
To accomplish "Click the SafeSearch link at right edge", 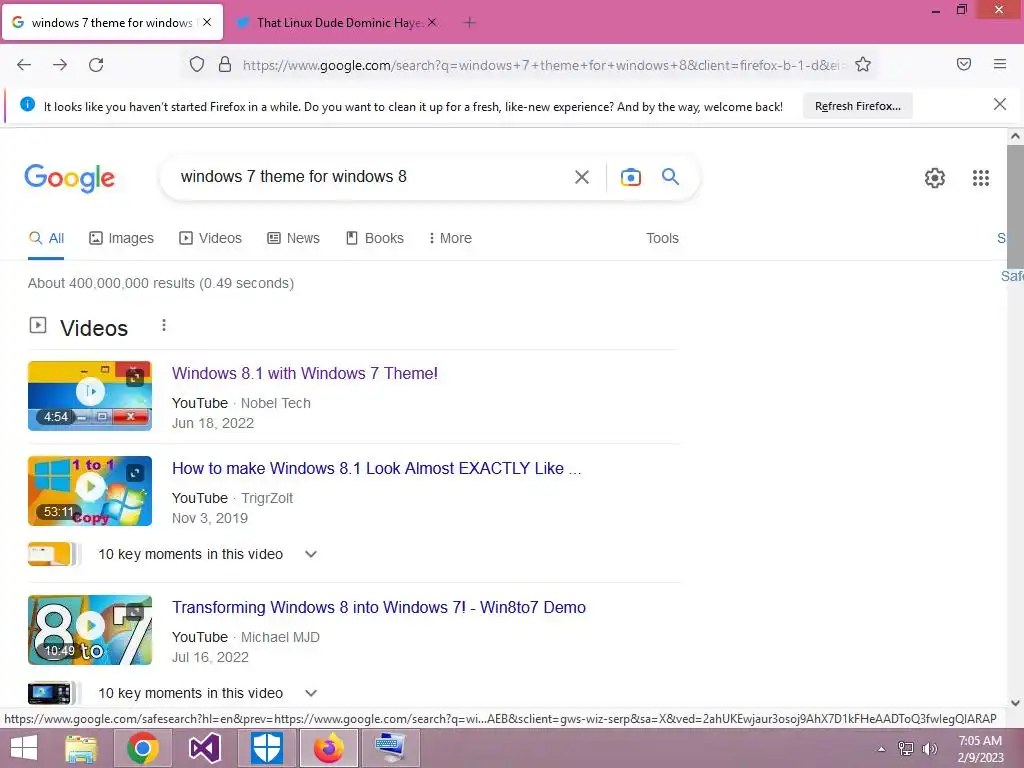I will [1012, 276].
